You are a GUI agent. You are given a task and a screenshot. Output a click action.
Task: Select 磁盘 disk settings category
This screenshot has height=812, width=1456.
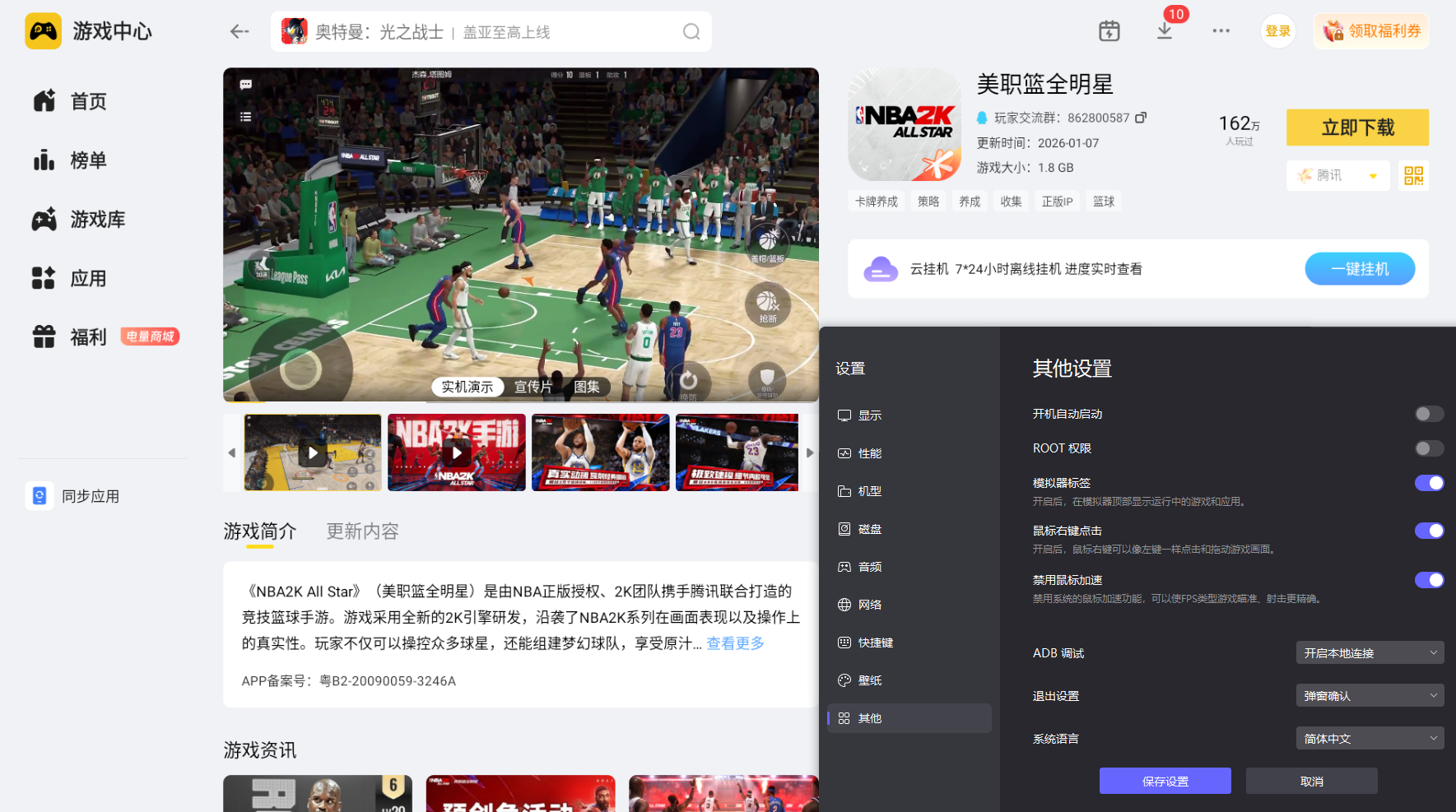909,529
